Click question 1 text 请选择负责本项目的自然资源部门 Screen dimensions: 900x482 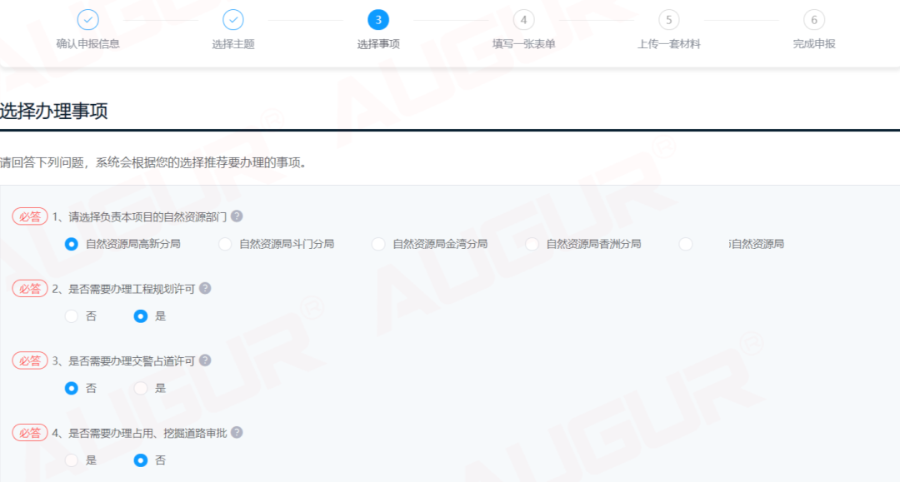(x=148, y=217)
